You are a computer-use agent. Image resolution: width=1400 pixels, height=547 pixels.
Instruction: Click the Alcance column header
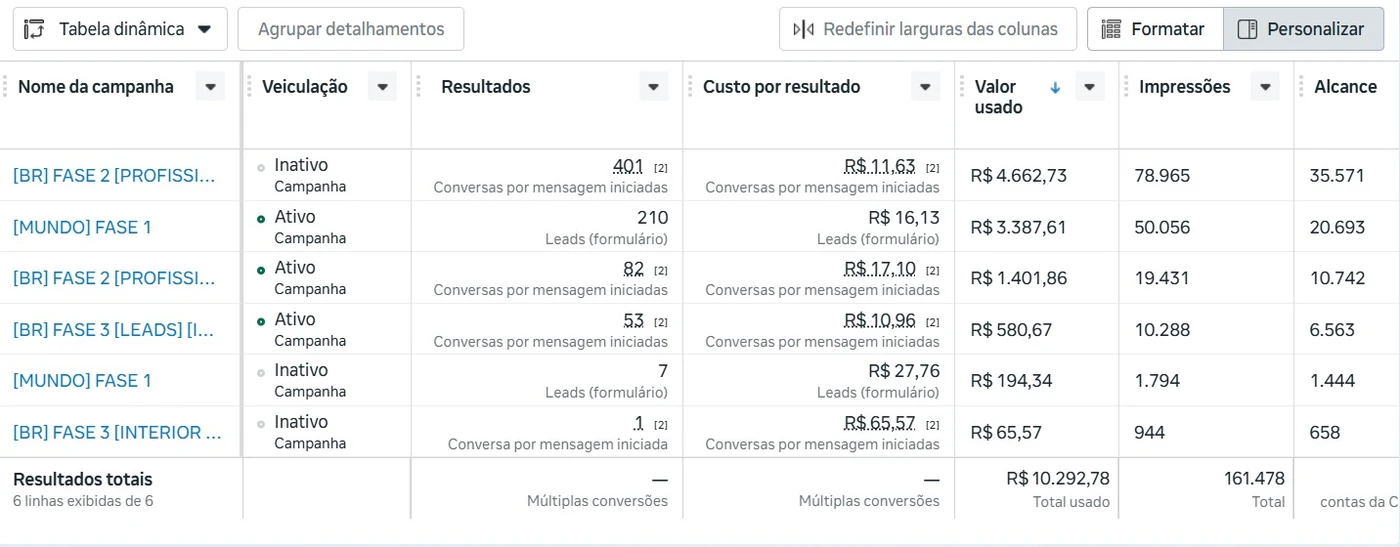pos(1345,87)
